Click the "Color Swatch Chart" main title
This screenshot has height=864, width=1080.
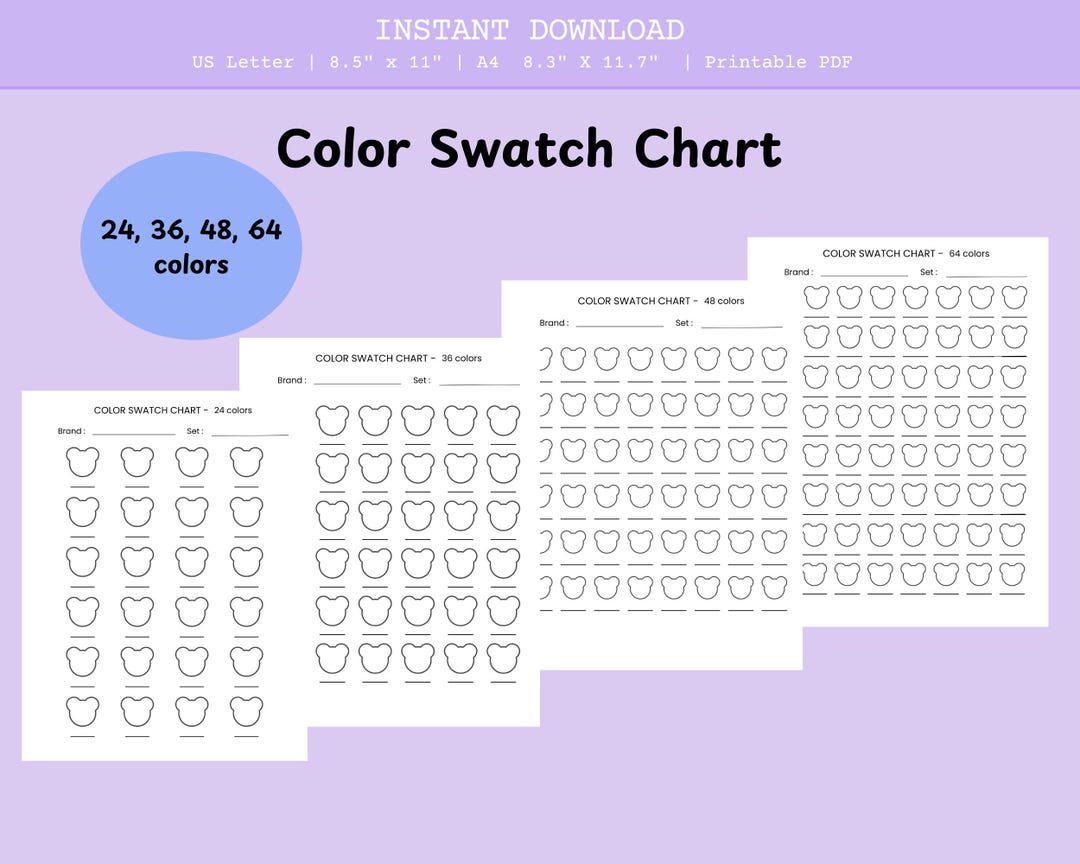529,148
